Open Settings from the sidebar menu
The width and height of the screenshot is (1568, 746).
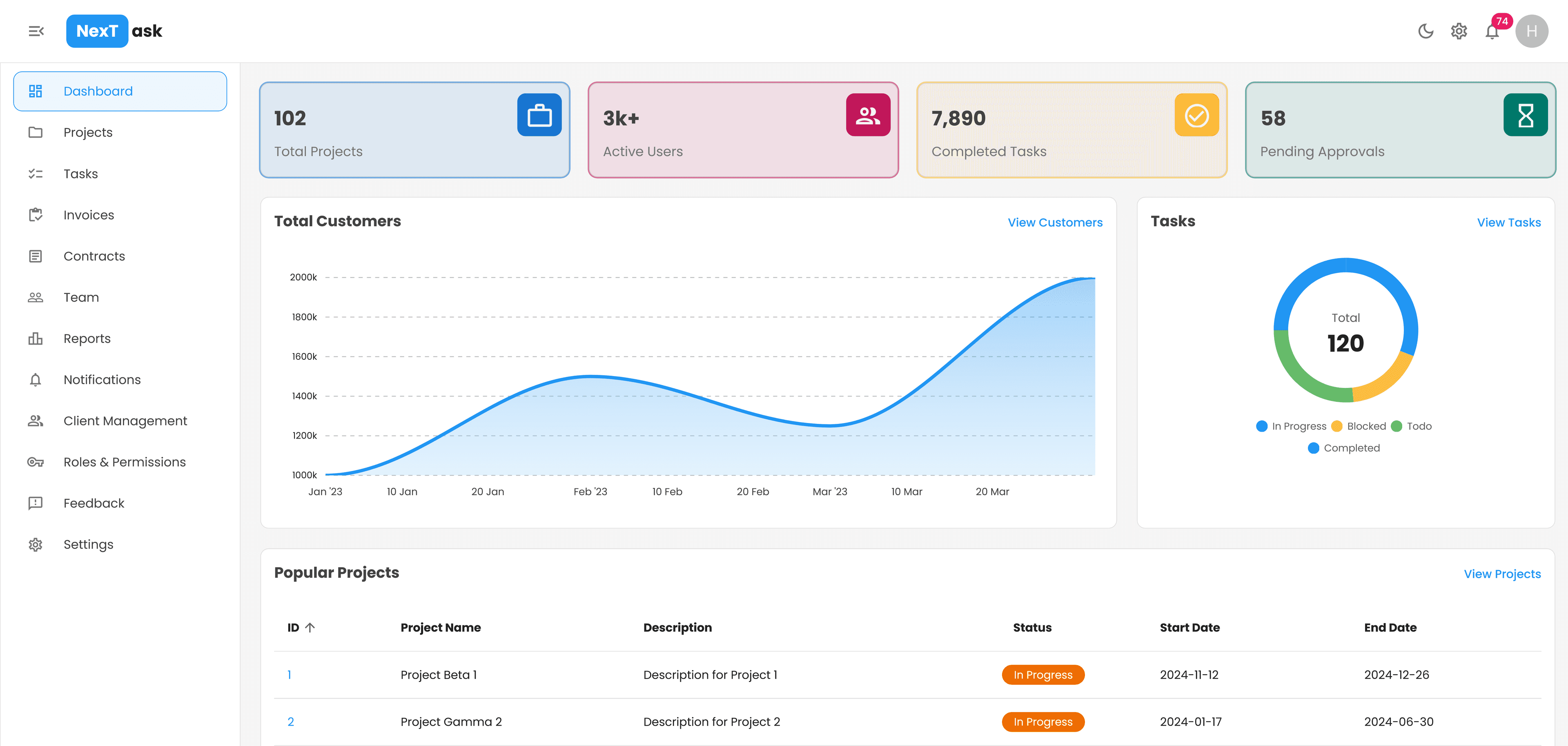(88, 544)
